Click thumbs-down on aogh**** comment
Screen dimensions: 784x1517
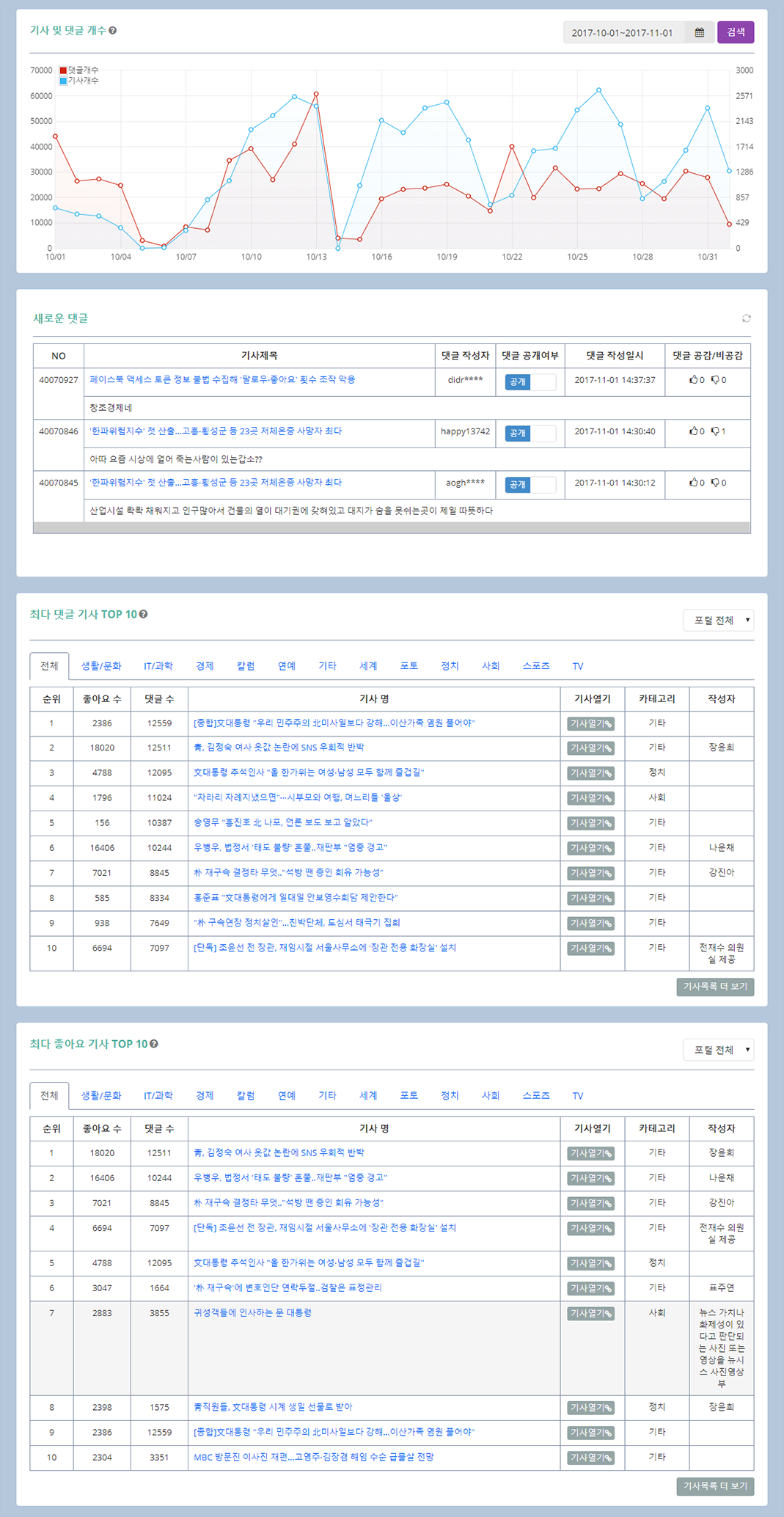715,483
